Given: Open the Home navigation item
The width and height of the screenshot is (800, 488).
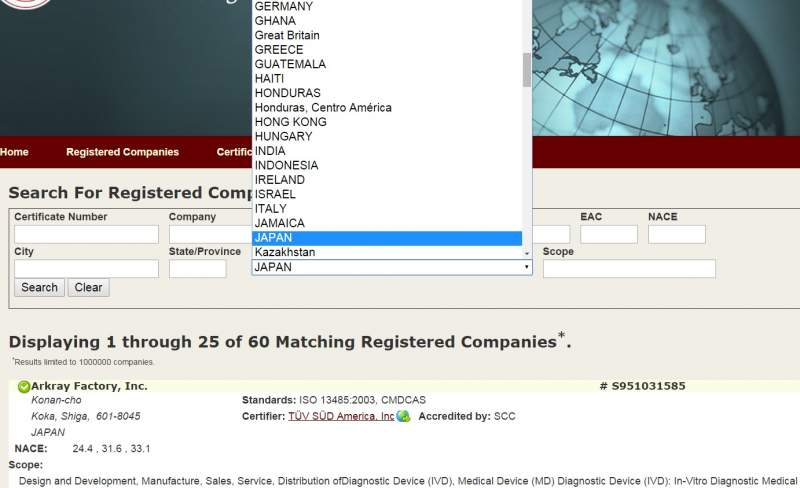Looking at the screenshot, I should tap(14, 152).
